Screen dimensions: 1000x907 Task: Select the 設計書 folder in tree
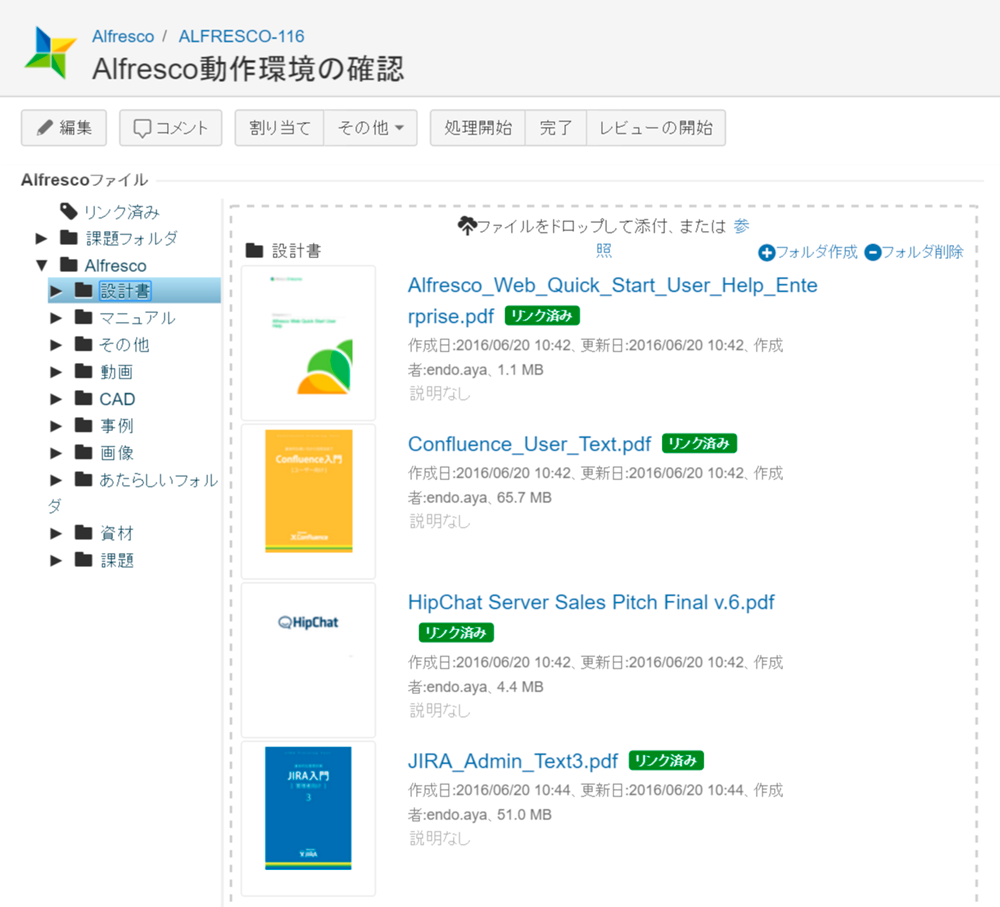pos(125,291)
